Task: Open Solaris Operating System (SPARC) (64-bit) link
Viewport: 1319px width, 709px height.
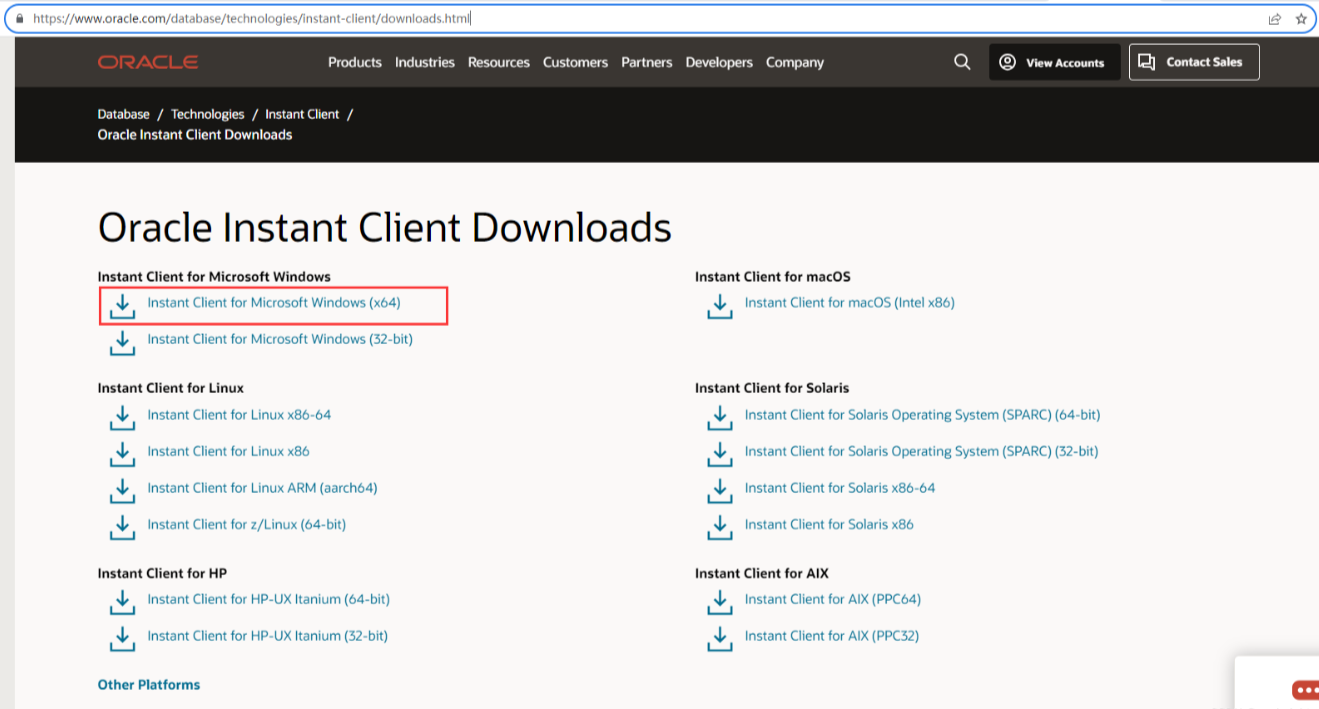Action: pos(922,414)
